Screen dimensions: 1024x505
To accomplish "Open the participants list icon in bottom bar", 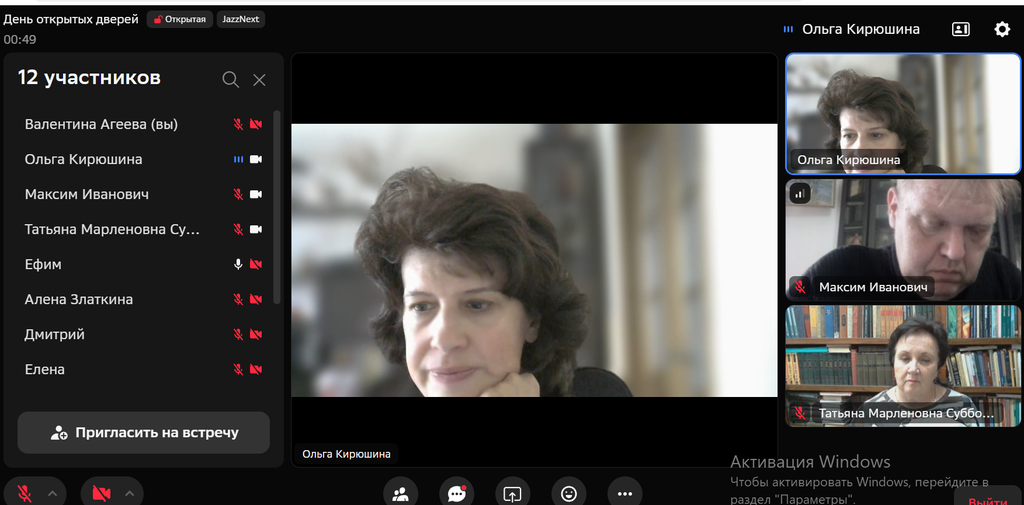I will [401, 493].
